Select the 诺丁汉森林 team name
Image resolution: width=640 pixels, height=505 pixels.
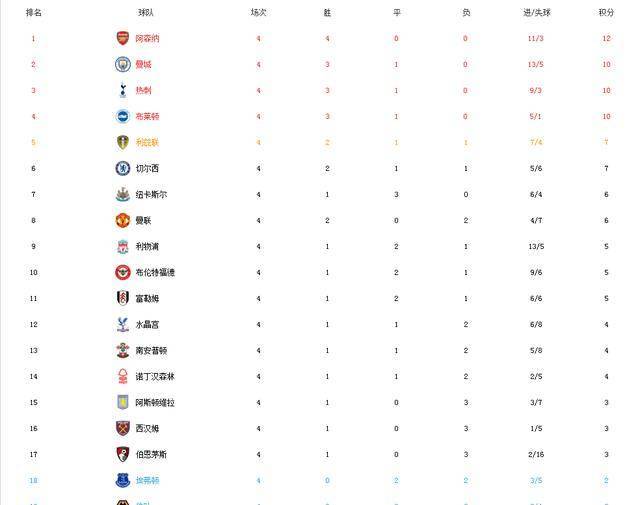(x=155, y=376)
